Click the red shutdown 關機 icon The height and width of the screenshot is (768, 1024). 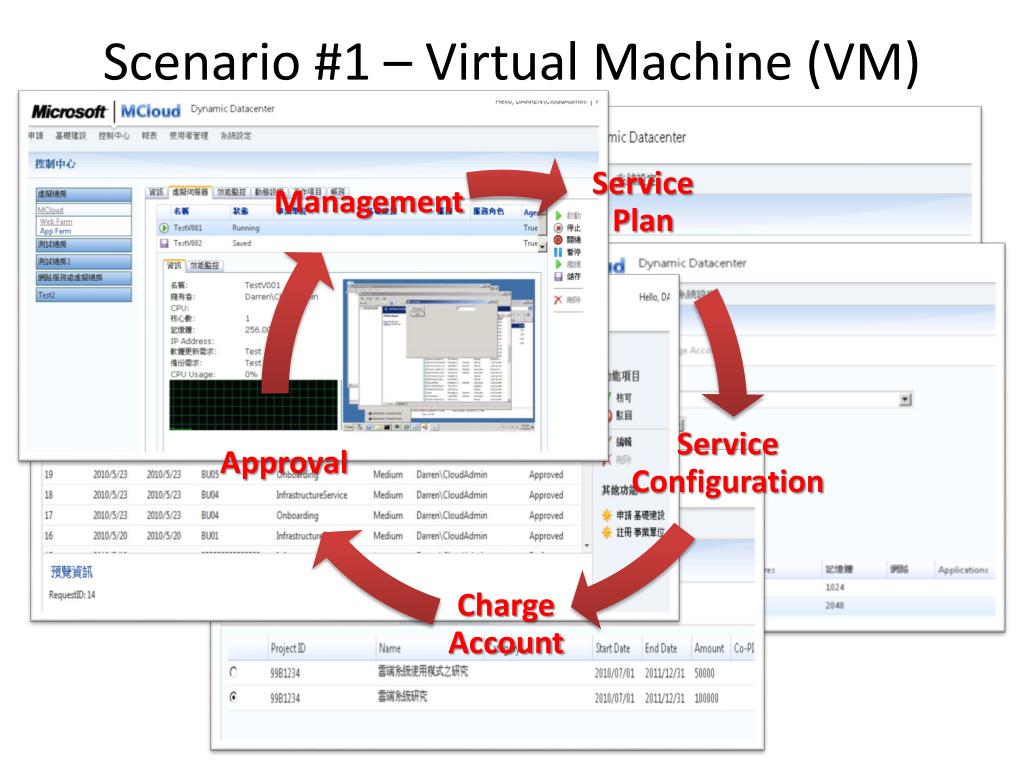click(x=558, y=240)
